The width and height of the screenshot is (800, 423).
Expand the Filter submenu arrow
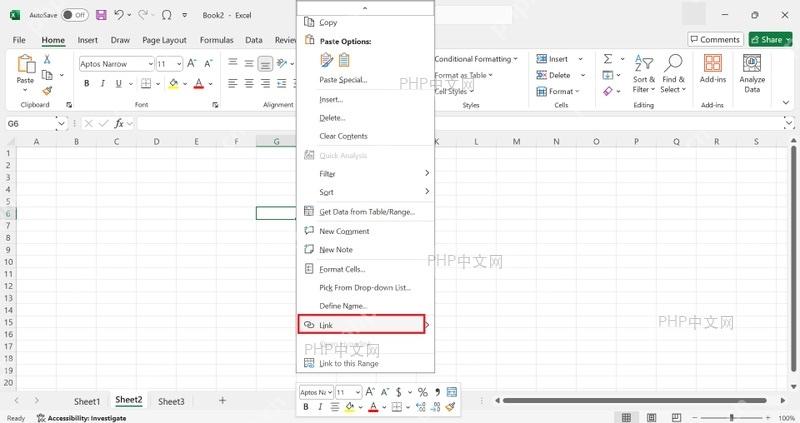point(427,173)
